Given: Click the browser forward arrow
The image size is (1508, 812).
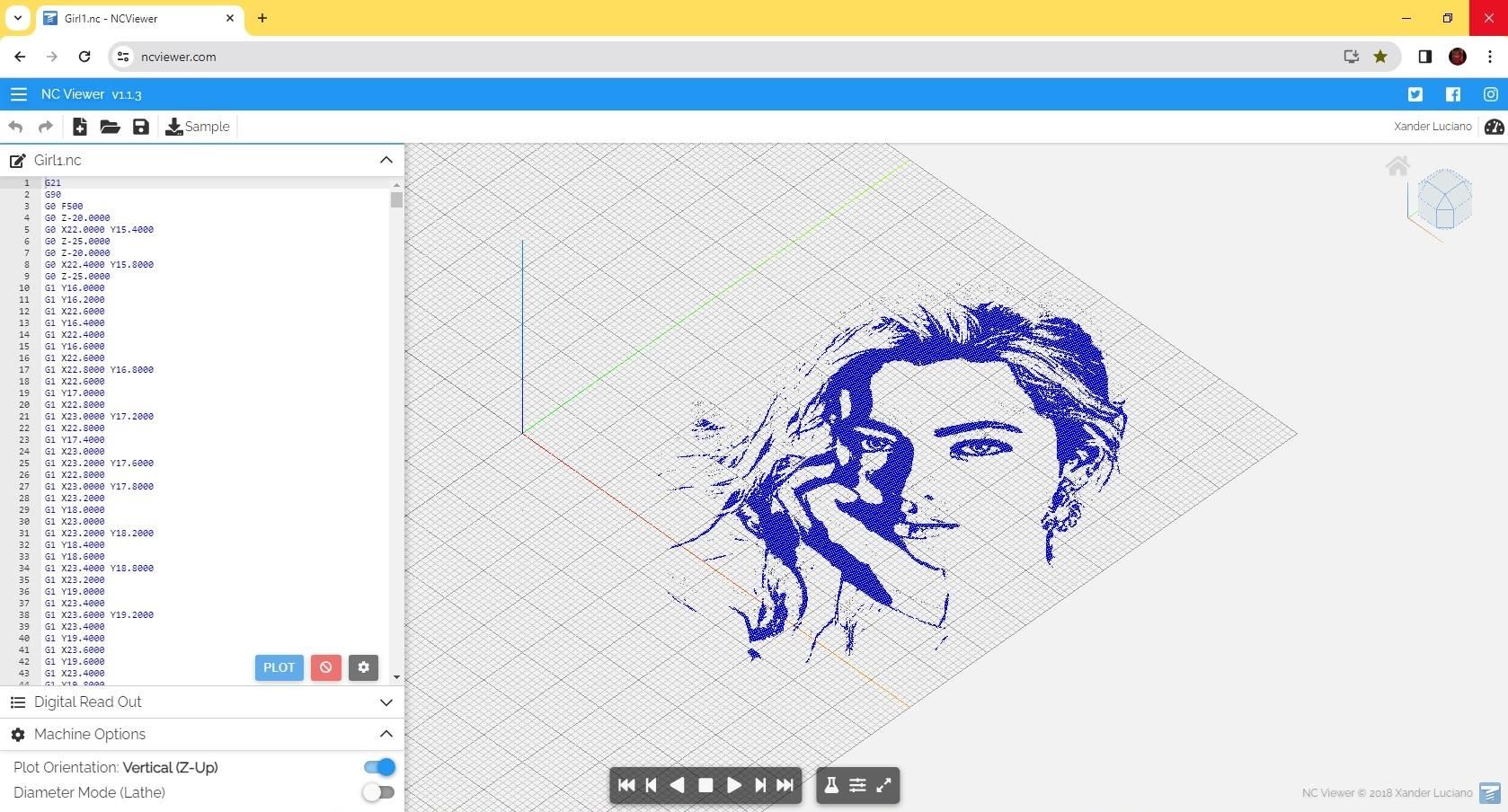Looking at the screenshot, I should point(52,57).
